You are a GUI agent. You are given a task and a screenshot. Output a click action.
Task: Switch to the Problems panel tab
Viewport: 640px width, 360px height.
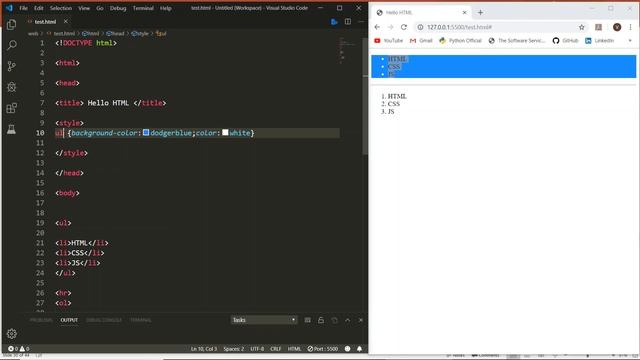click(41, 320)
